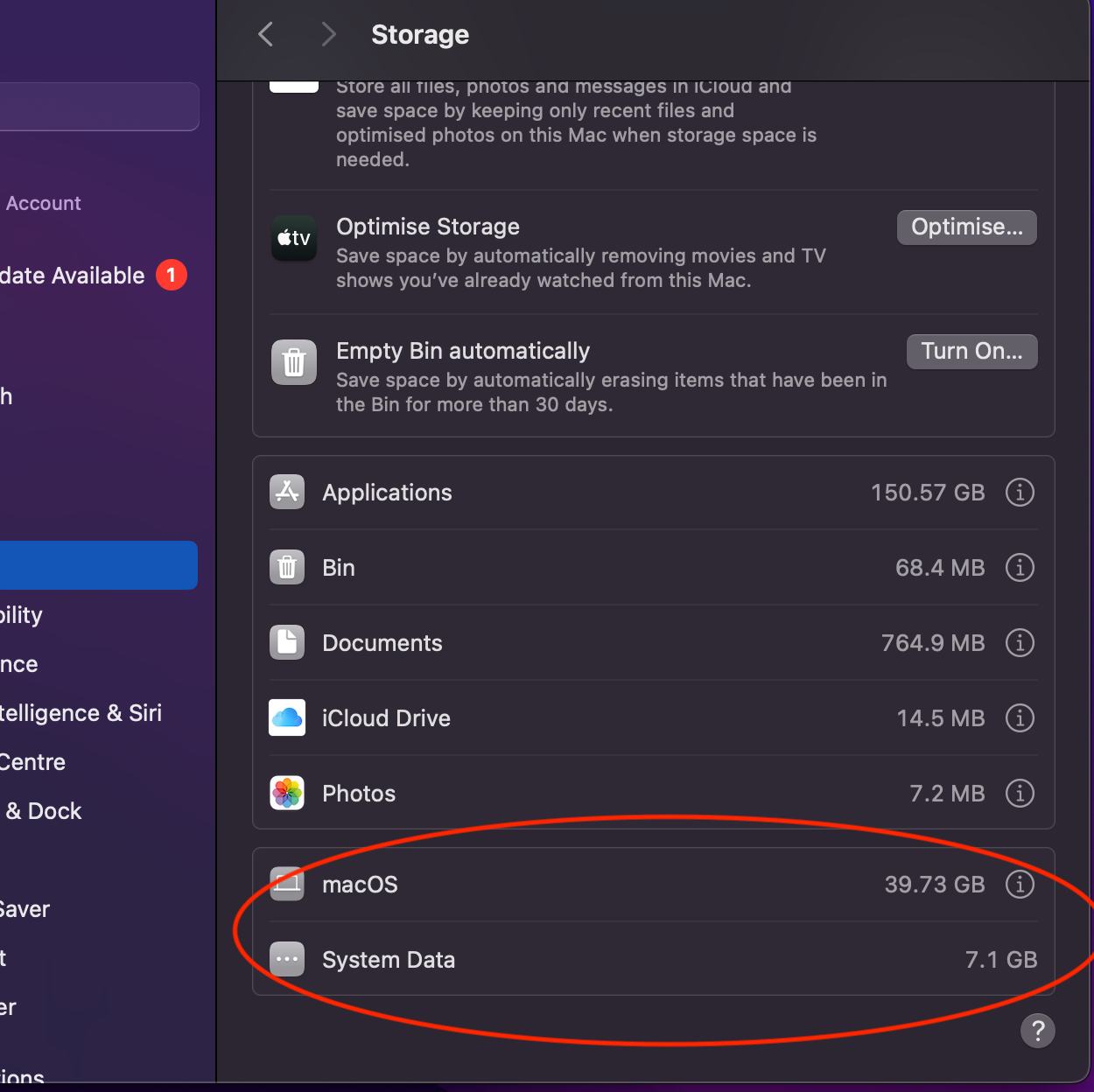Click the 7.2 MB size value

947,794
